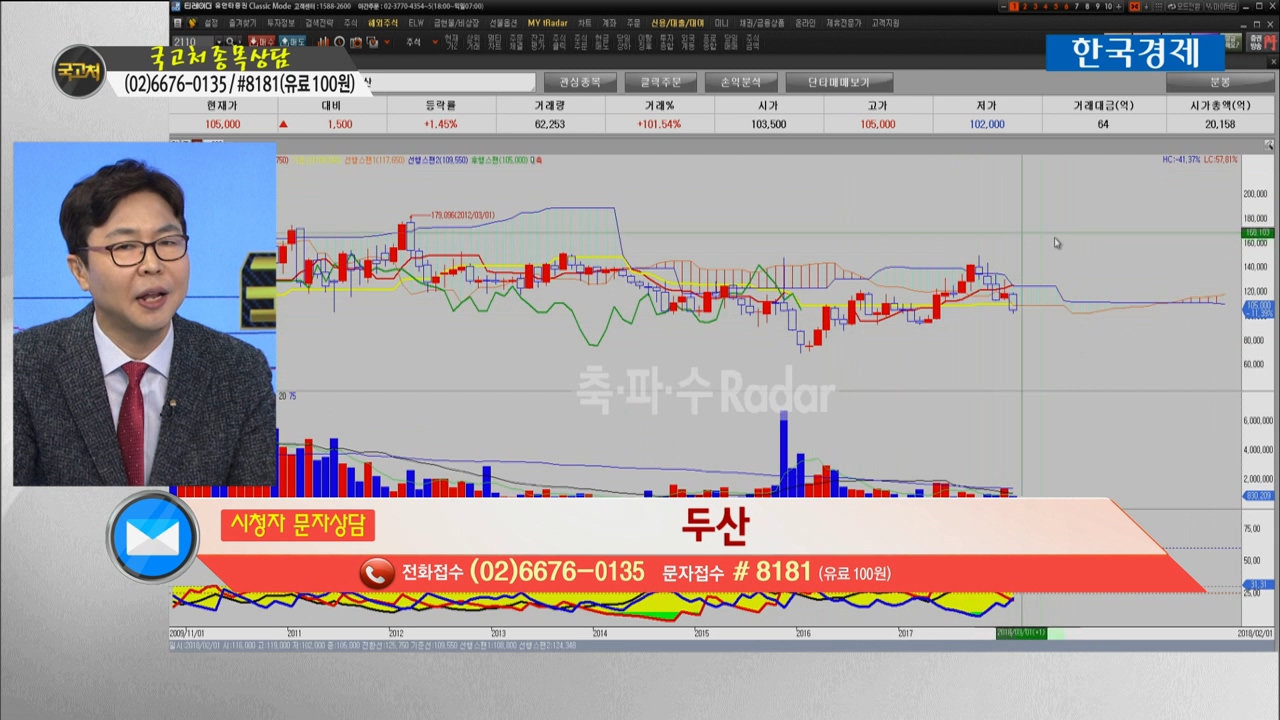Click the 2110 screen number field
The image size is (1280, 720).
(x=191, y=42)
